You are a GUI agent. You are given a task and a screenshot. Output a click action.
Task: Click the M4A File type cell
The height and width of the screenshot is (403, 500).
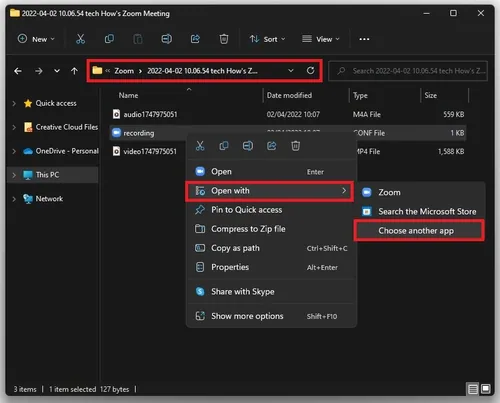pyautogui.click(x=367, y=115)
